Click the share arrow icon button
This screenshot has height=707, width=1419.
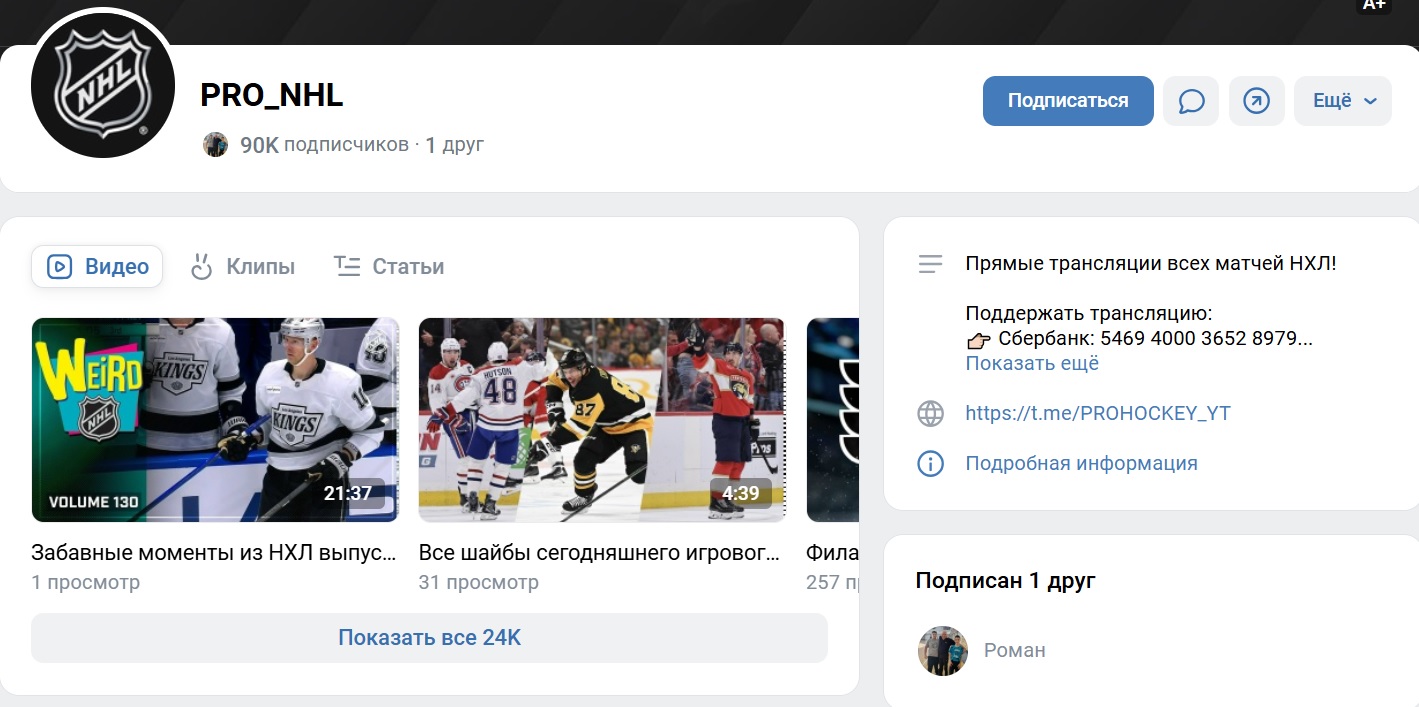coord(1256,101)
